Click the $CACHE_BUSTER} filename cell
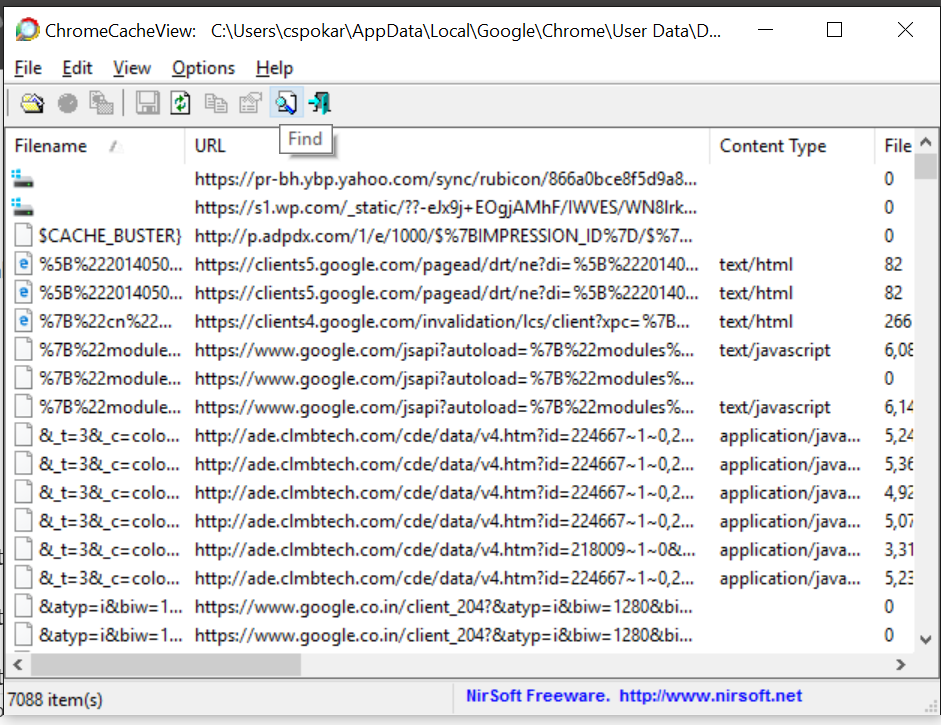Viewport: 941px width, 725px height. (x=110, y=236)
